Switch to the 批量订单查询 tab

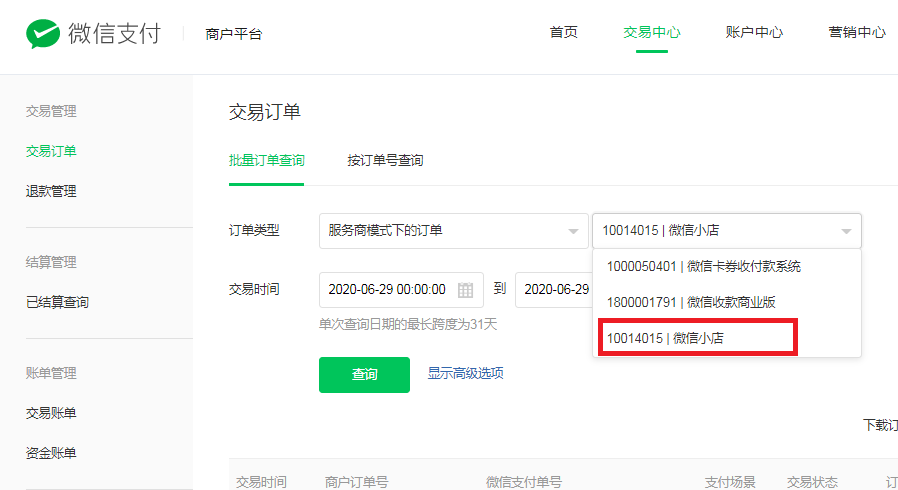[x=266, y=160]
